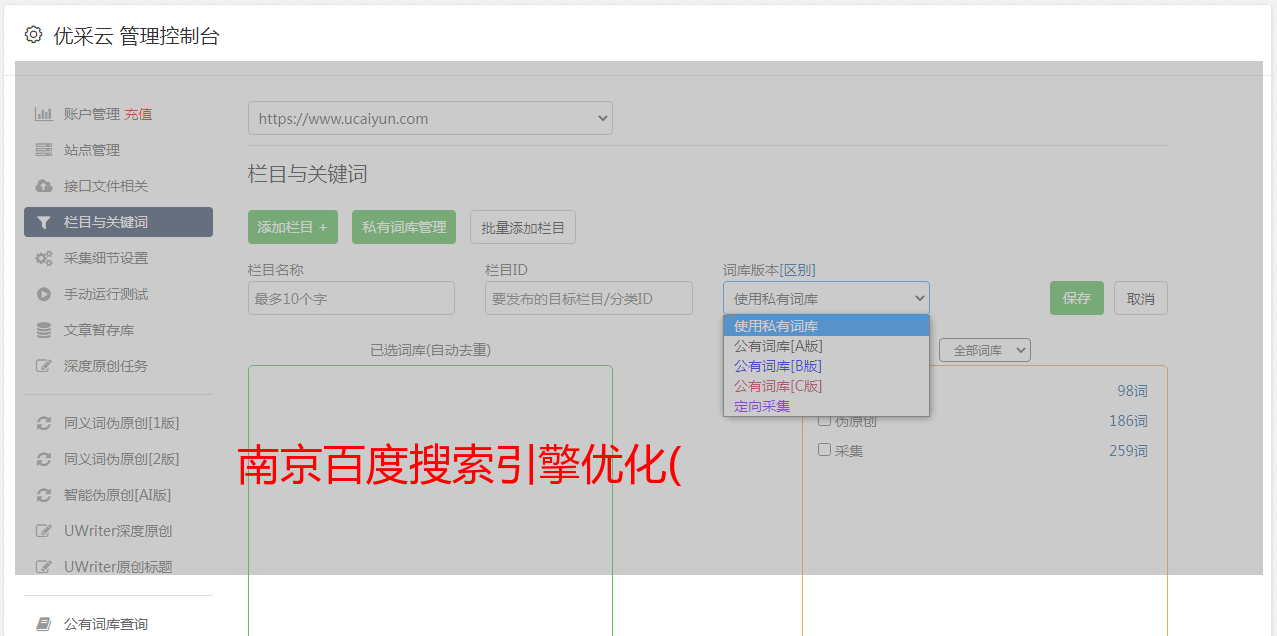1277x636 pixels.
Task: Focus the 栏目ID text field
Action: (x=588, y=298)
